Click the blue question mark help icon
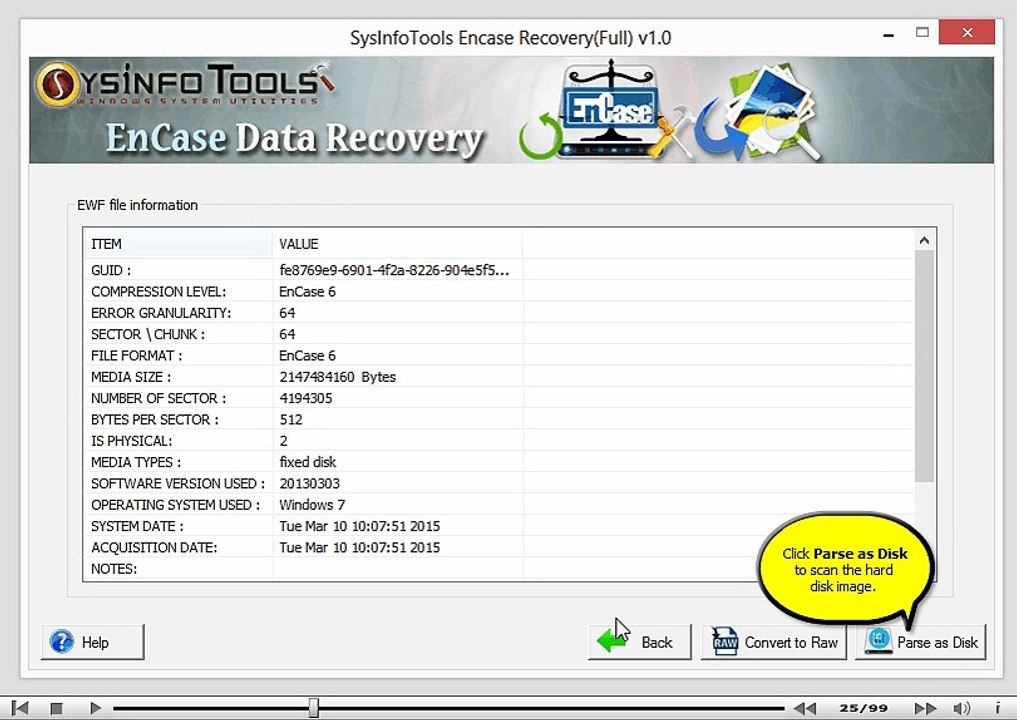This screenshot has width=1017, height=720. [62, 642]
